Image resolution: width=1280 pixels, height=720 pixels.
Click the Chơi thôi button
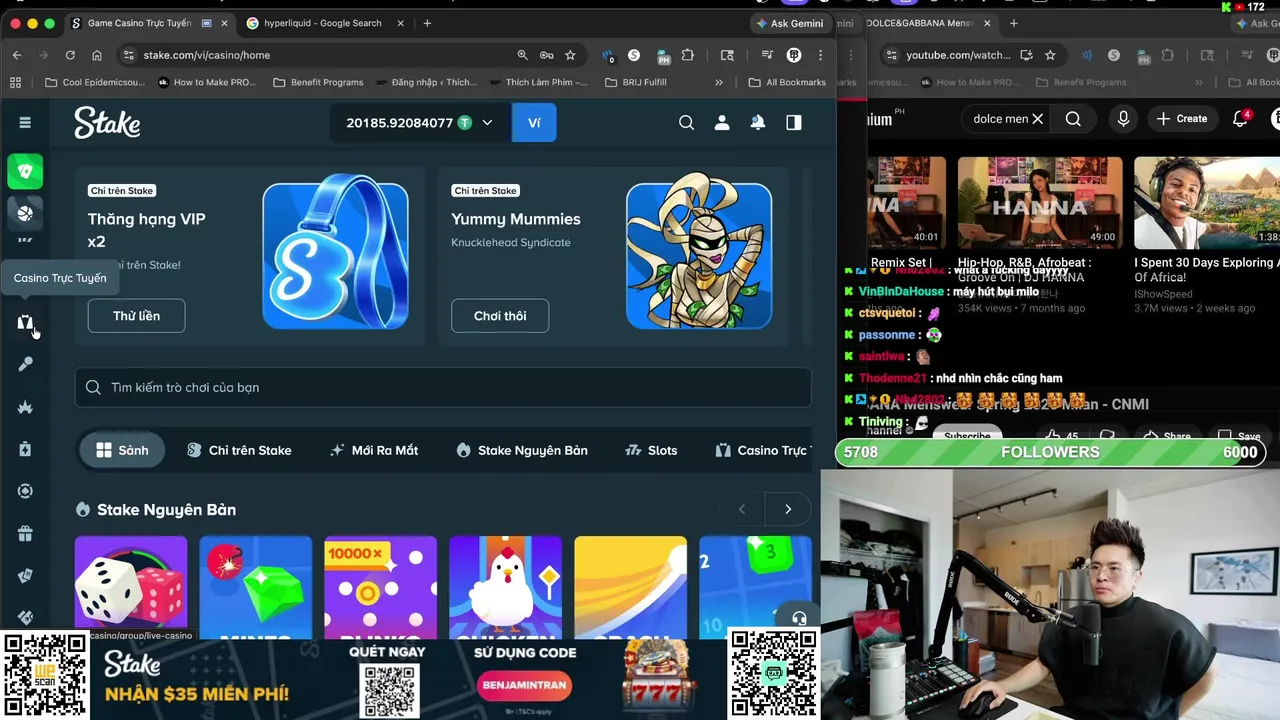[500, 316]
